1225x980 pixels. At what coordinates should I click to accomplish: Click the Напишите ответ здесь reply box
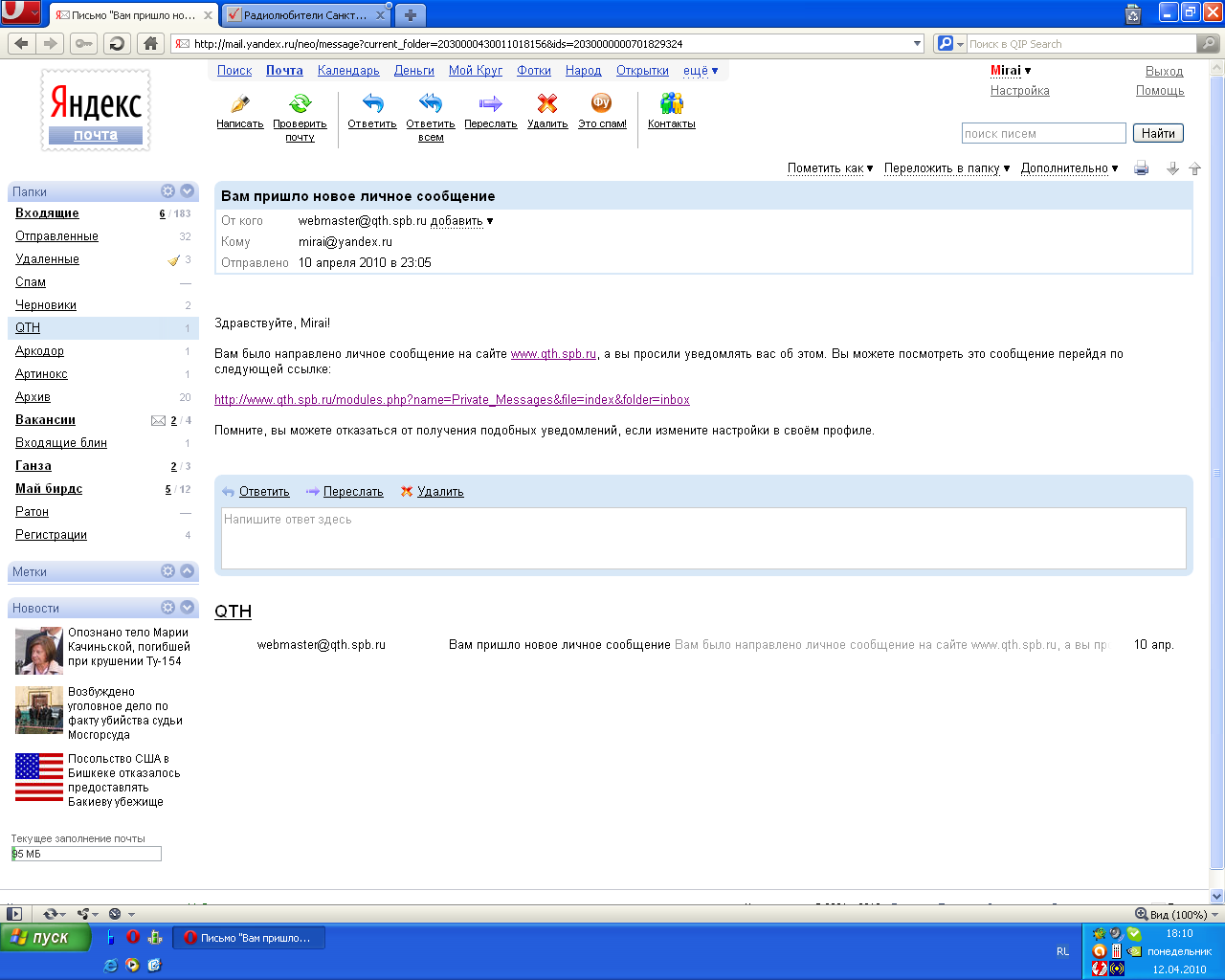pyautogui.click(x=703, y=538)
